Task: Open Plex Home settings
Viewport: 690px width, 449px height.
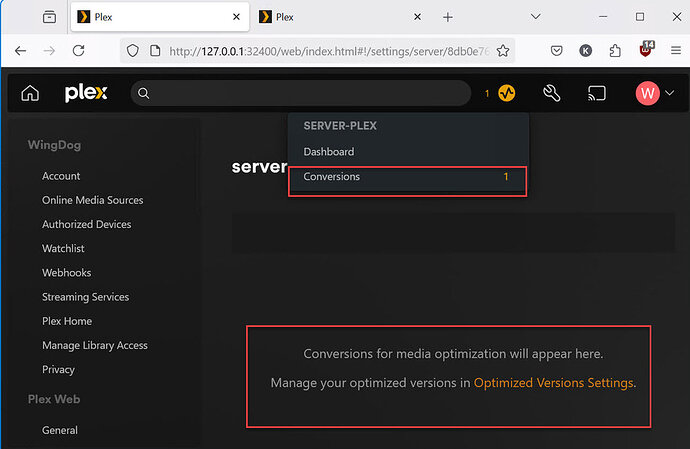Action: [x=67, y=321]
